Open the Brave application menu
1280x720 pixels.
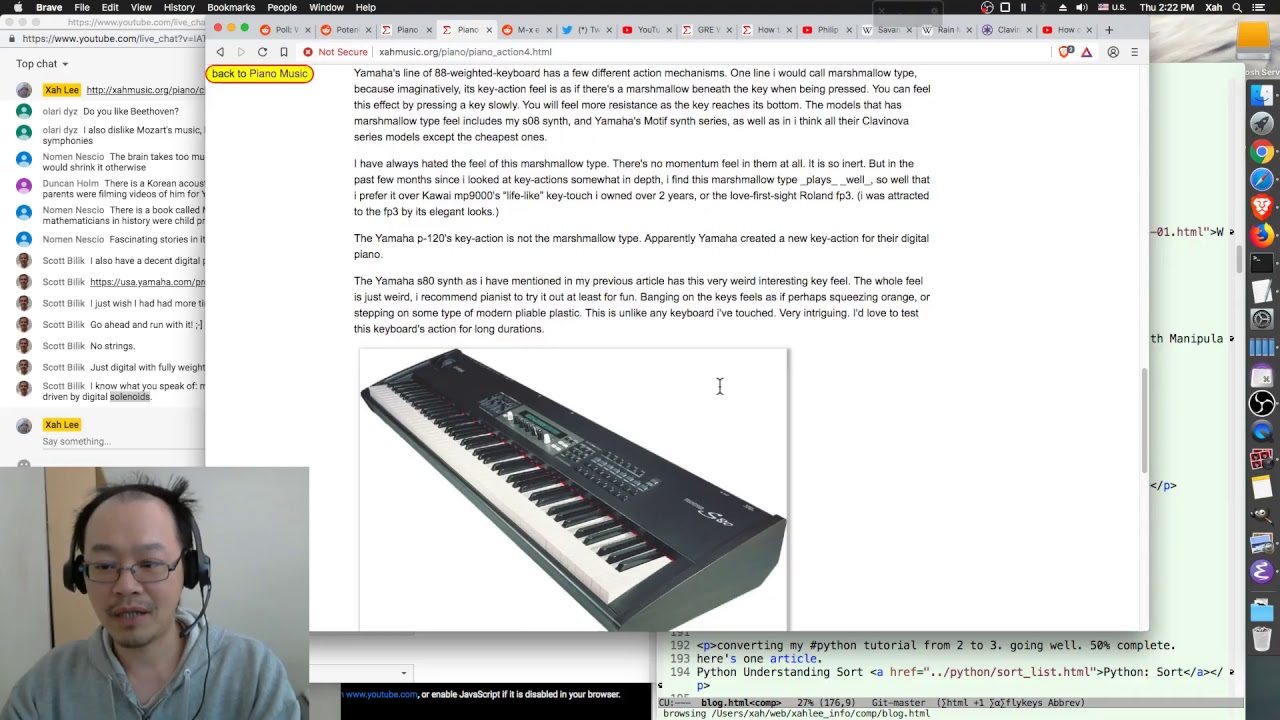pos(49,8)
